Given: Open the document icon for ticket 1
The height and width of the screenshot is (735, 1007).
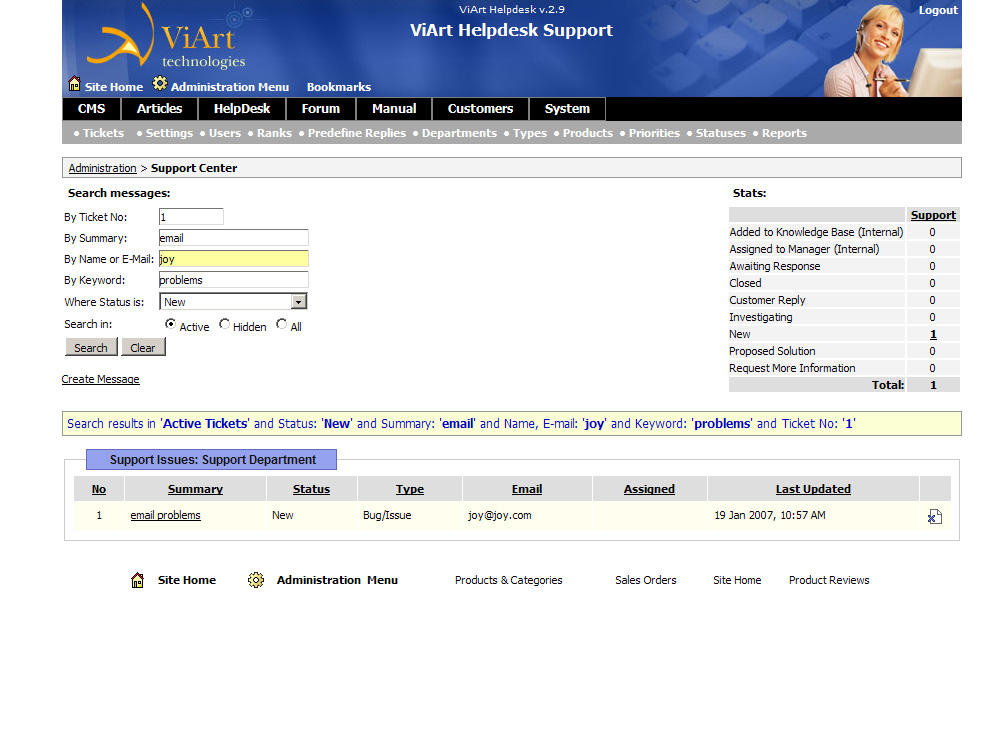Looking at the screenshot, I should [x=934, y=517].
